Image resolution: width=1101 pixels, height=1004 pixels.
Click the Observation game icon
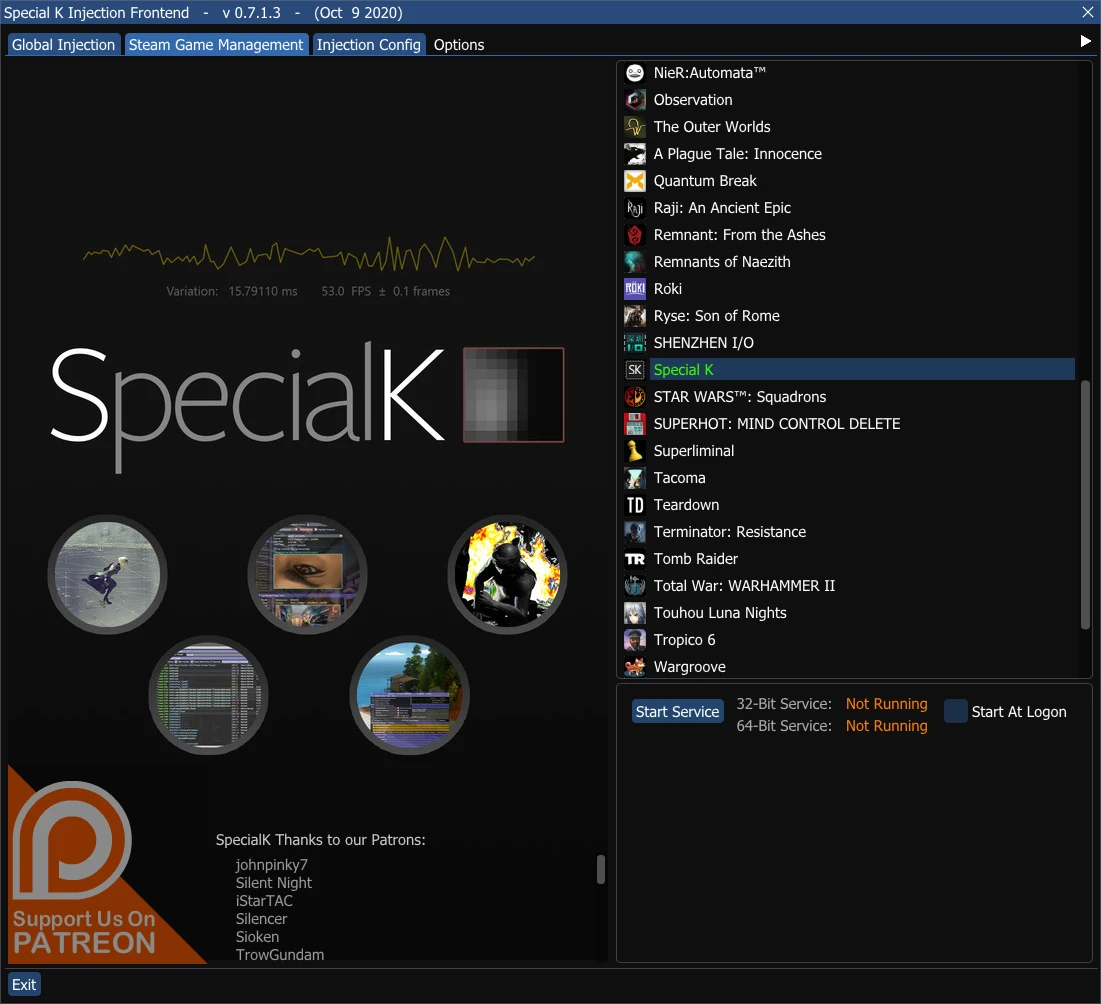point(635,100)
